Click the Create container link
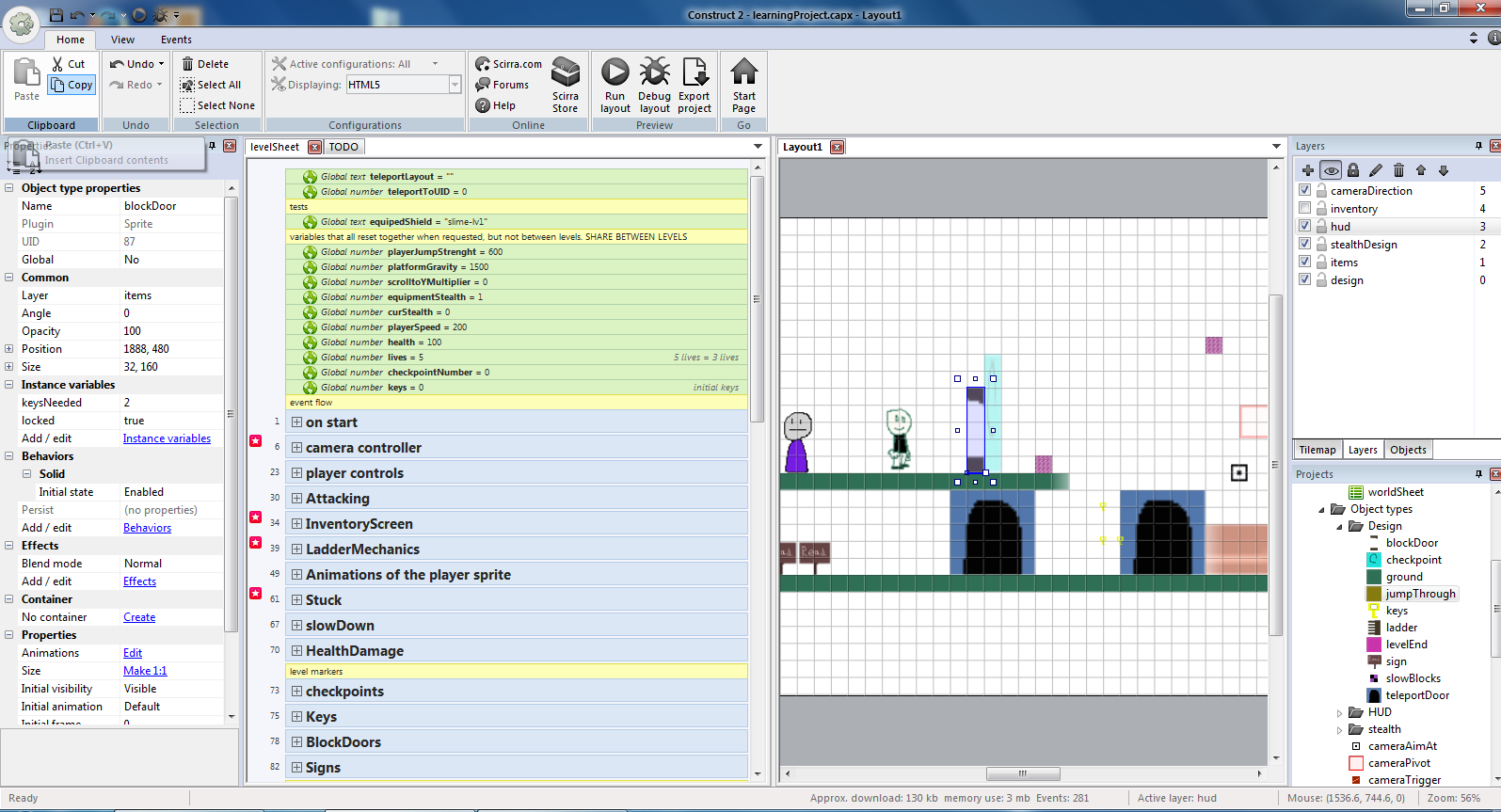 point(139,617)
